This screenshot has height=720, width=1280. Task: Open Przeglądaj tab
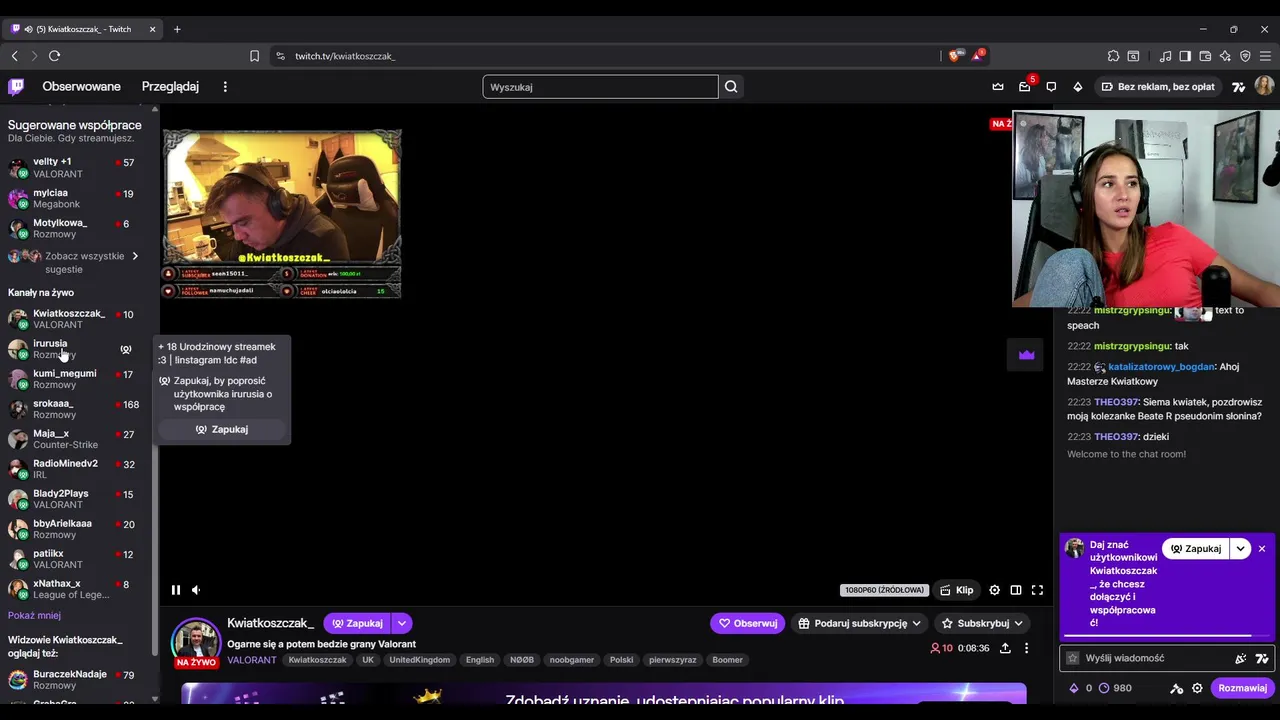(x=170, y=87)
